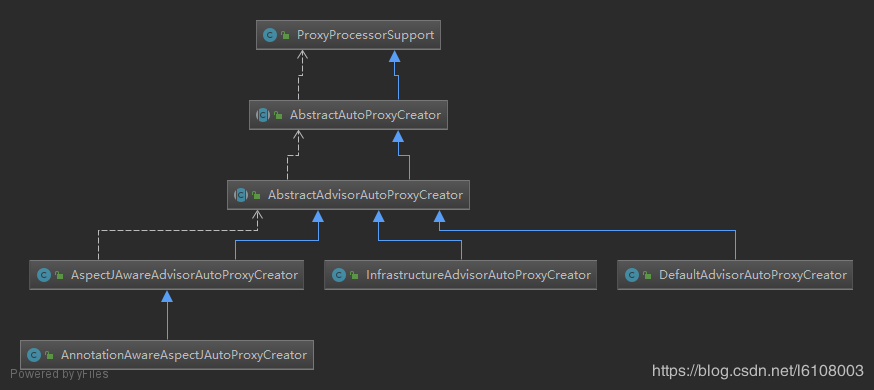Click green lock icon beside InfrastructureAdvisorAutoProxyCreator

[353, 275]
